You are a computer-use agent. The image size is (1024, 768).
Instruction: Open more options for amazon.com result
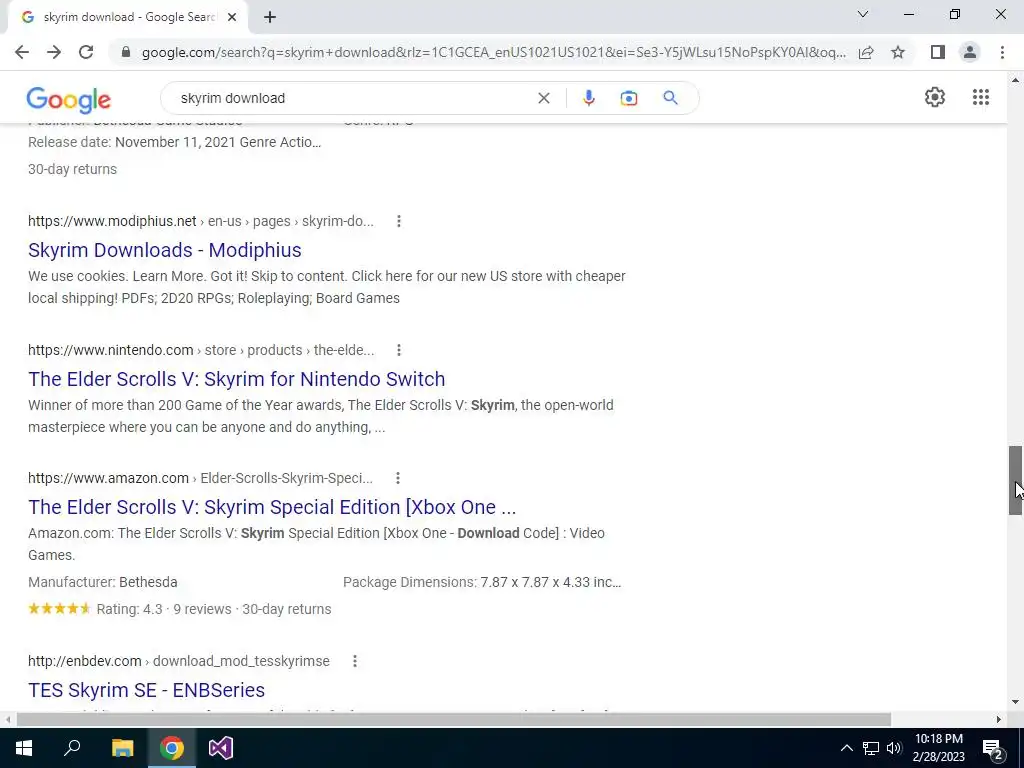pyautogui.click(x=397, y=478)
